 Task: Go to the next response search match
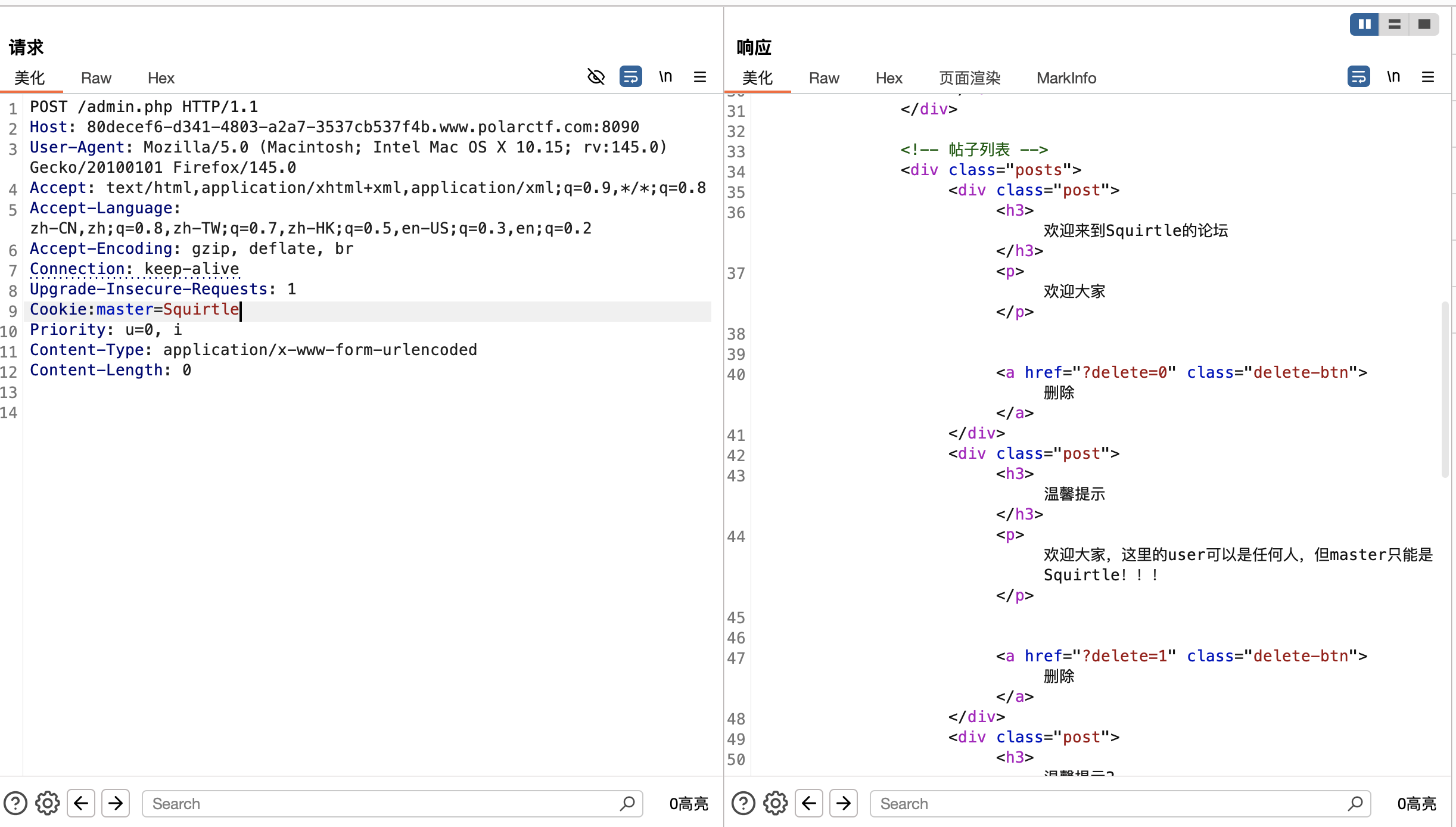point(844,803)
